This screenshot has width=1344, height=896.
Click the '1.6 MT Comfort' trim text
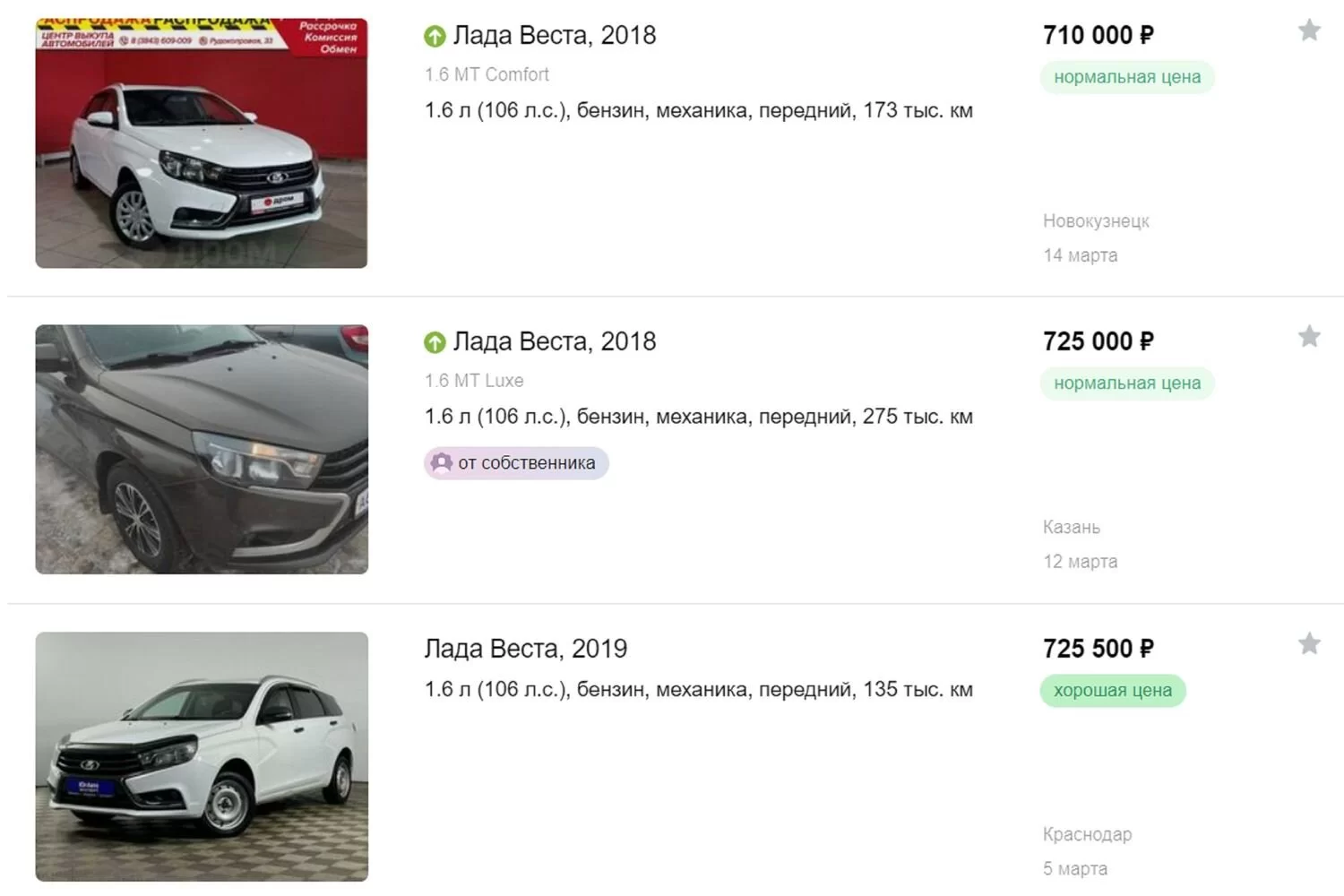(487, 74)
